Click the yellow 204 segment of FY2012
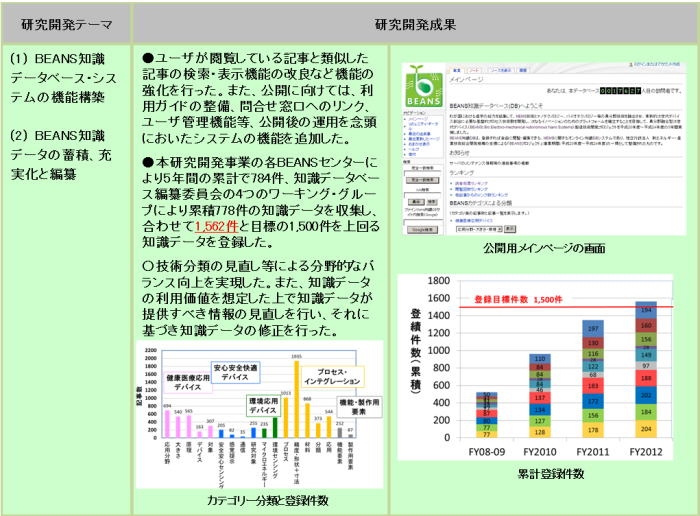Image resolution: width=700 pixels, height=516 pixels. tap(647, 428)
